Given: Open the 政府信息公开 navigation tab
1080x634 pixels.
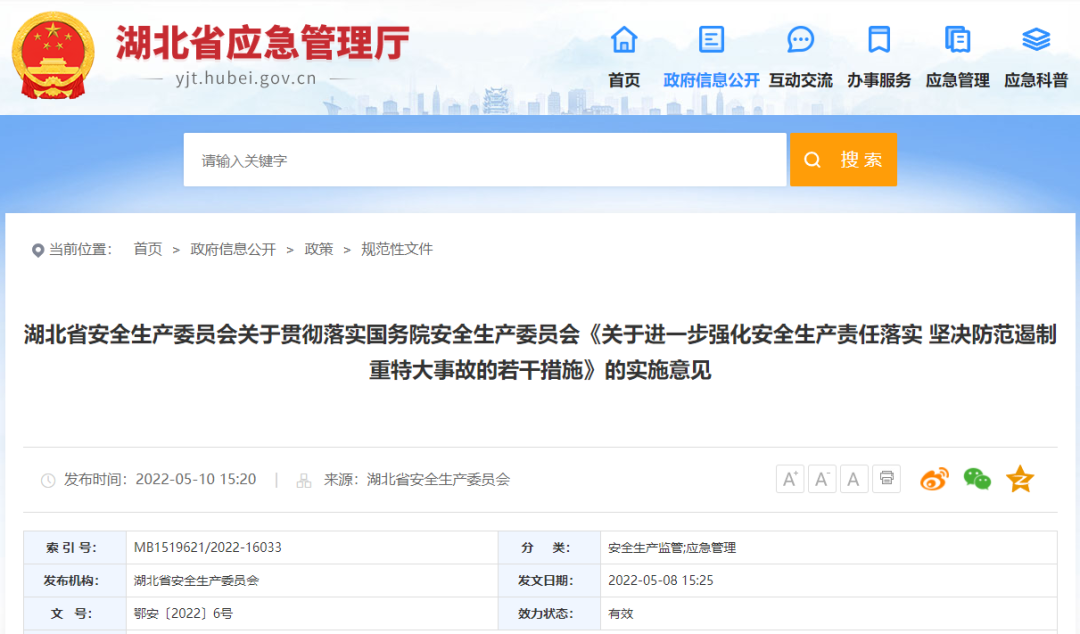Looking at the screenshot, I should (711, 80).
